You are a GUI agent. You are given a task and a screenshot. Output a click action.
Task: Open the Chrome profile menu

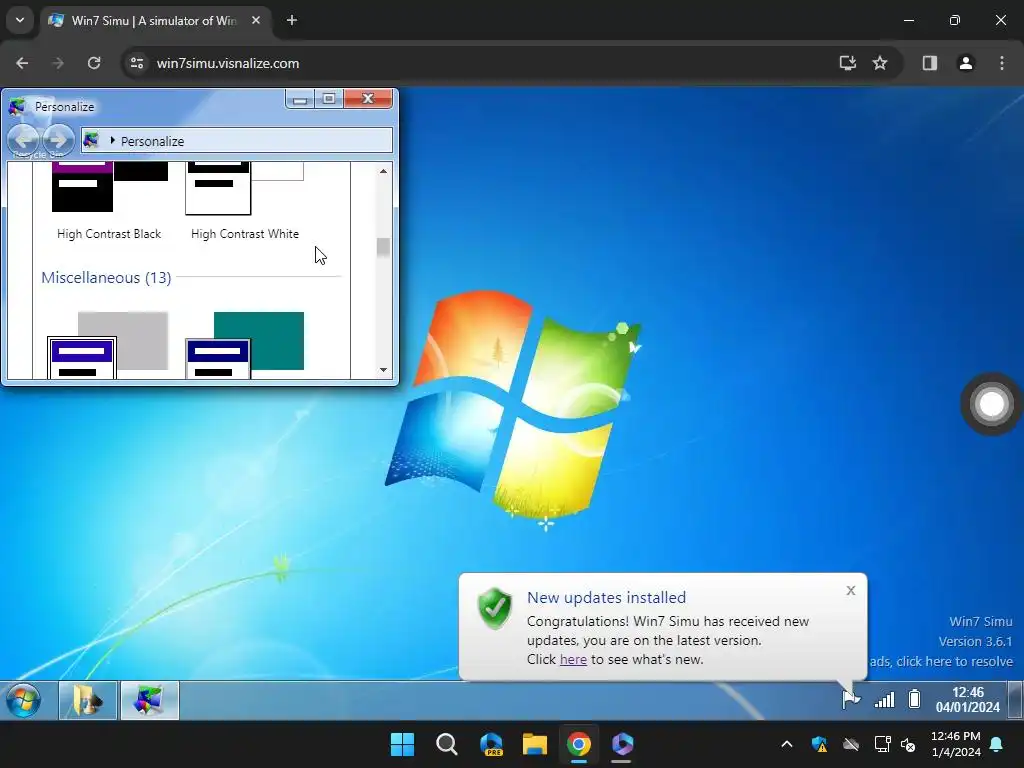pyautogui.click(x=965, y=63)
